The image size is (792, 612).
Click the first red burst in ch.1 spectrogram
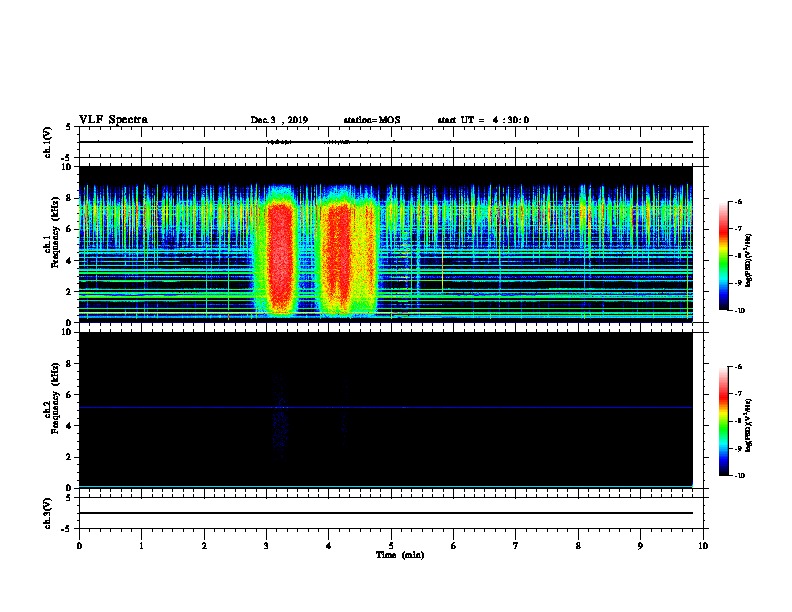click(280, 257)
